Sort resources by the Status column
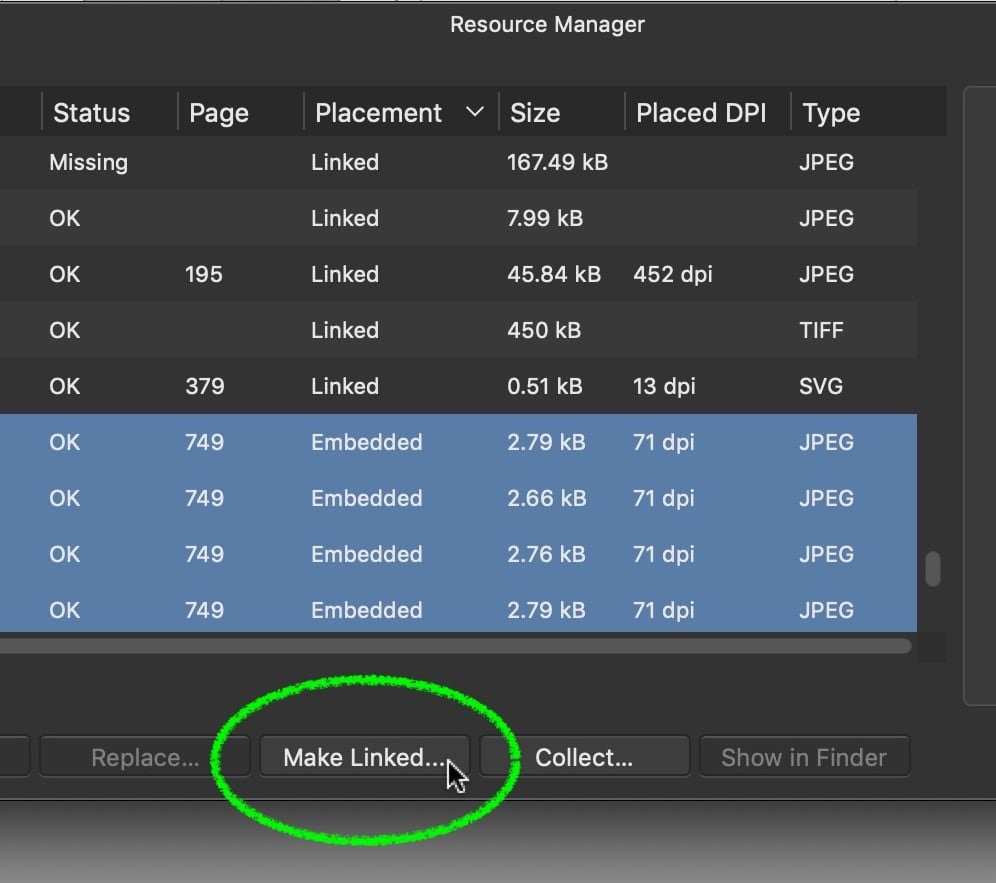 (91, 112)
